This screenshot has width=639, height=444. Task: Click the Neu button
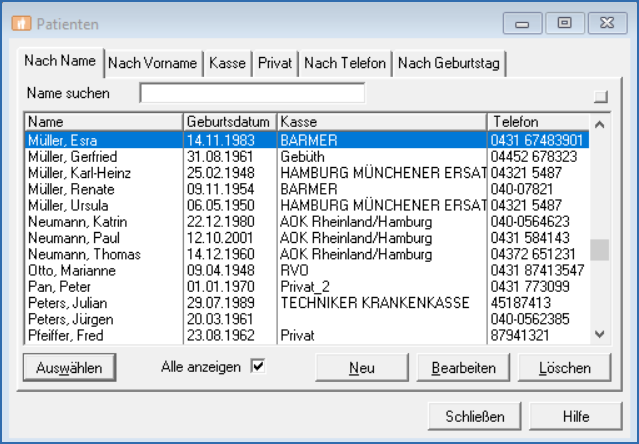click(362, 367)
